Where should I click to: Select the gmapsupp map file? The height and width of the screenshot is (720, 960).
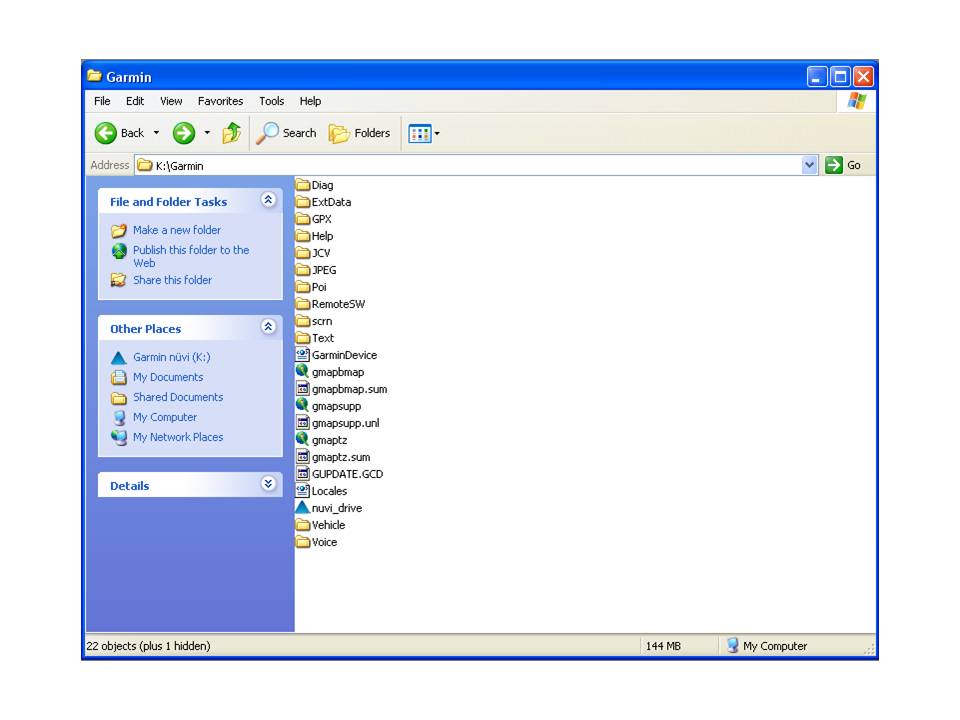pos(335,406)
